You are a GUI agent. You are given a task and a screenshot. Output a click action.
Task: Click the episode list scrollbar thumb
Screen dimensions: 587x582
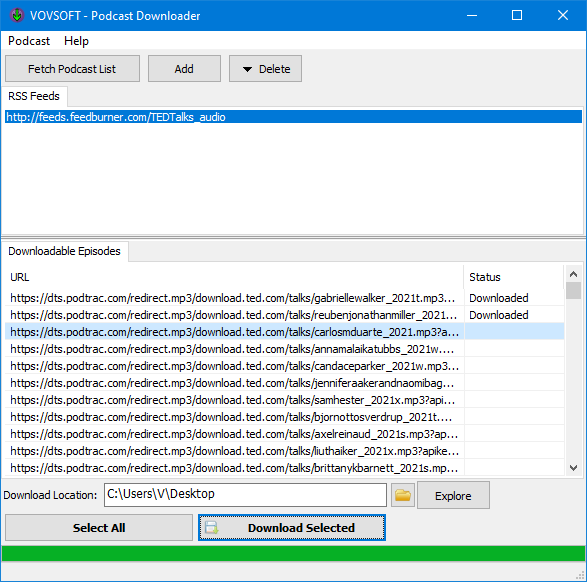(x=573, y=291)
